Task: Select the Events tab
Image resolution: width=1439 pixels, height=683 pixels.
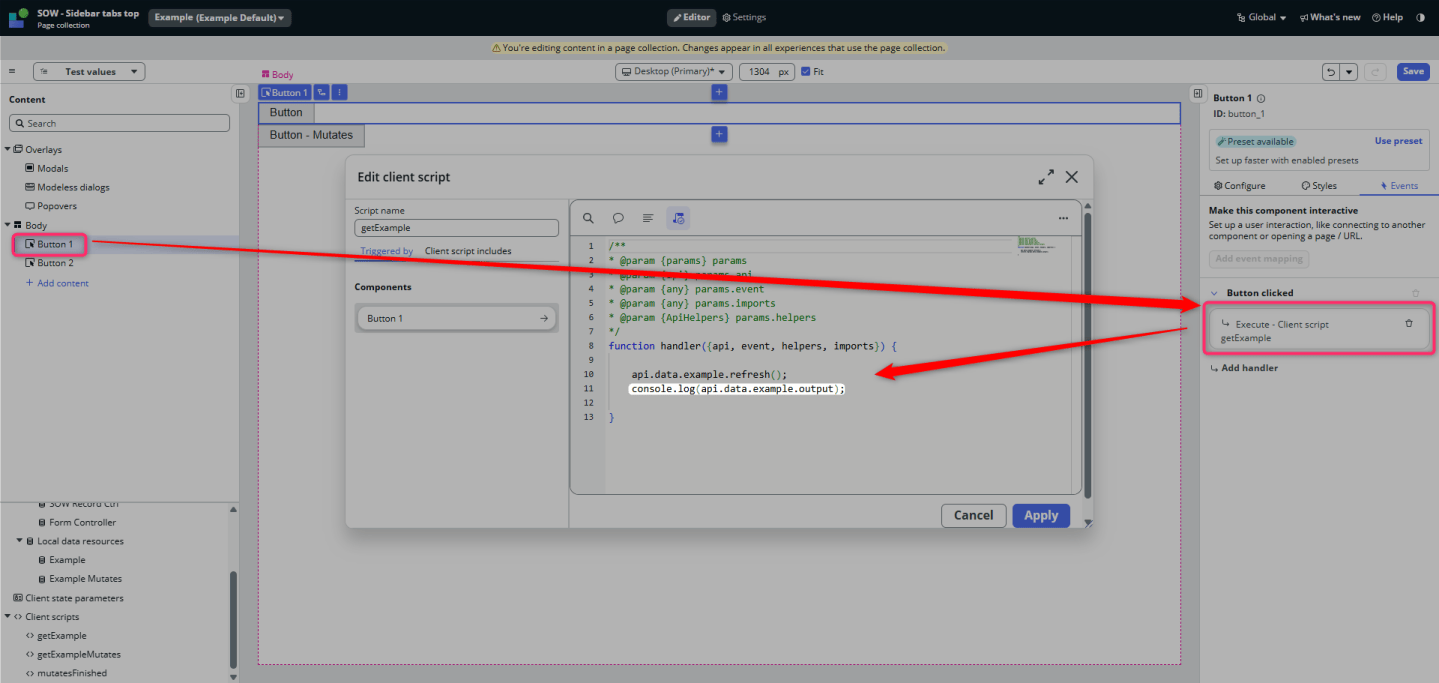Action: (x=1398, y=186)
